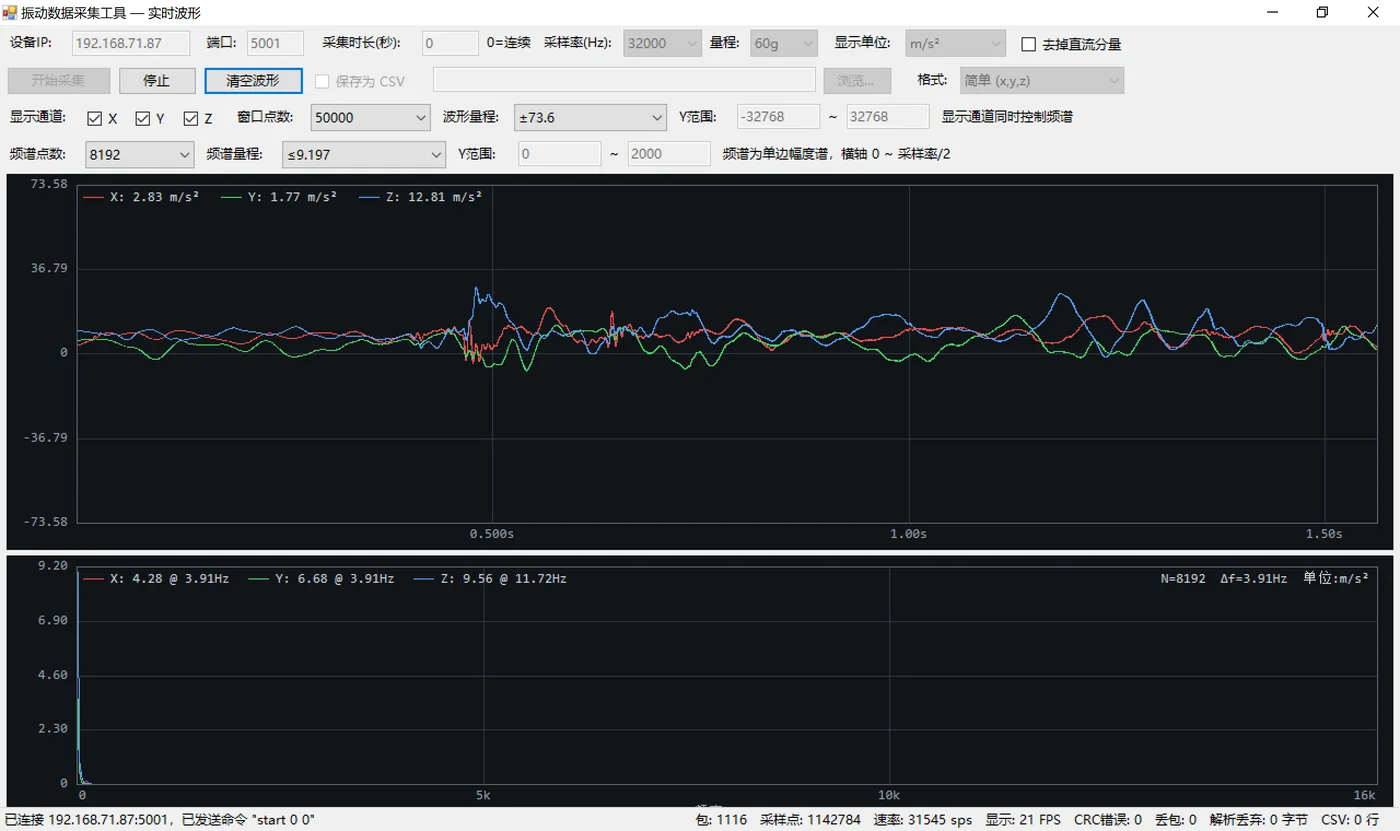Image resolution: width=1400 pixels, height=831 pixels.
Task: Click the 浏览... button
Action: pyautogui.click(x=856, y=80)
